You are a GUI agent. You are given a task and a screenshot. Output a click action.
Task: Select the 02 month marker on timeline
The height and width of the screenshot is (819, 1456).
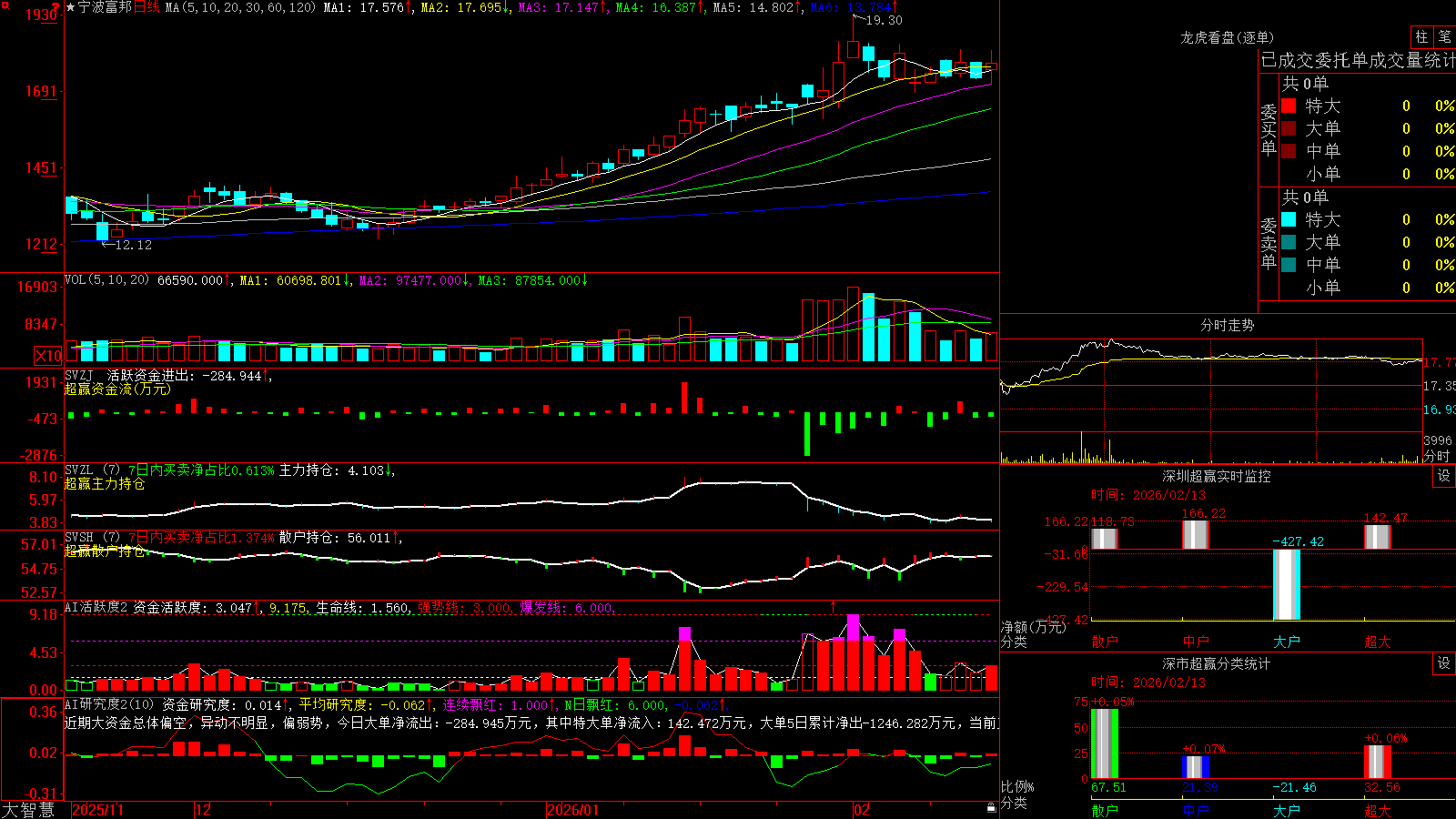(861, 810)
